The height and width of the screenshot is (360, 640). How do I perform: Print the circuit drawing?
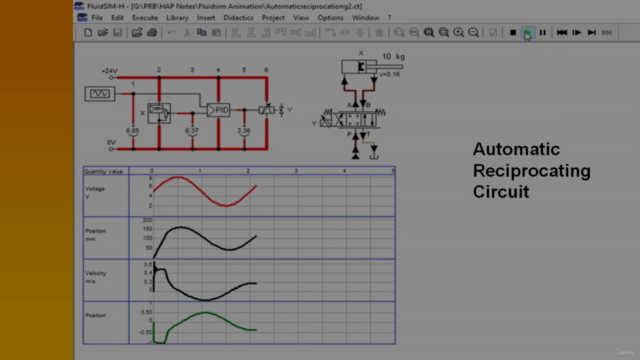(152, 33)
